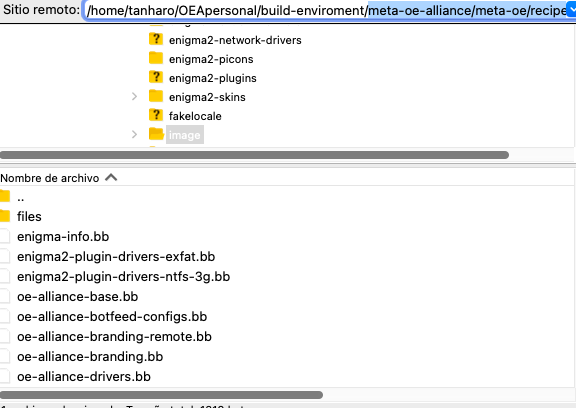Screen dimensions: 576x408
Task: Click the question-mark folder icon of enigma2-network-drivers
Action: click(156, 39)
